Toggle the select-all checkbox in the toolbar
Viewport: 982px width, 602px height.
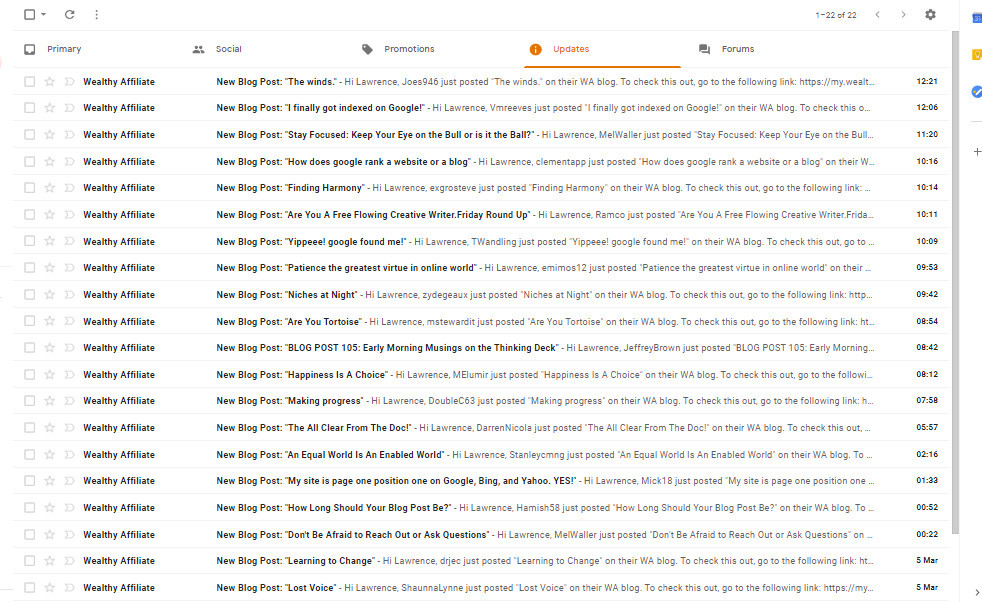pyautogui.click(x=29, y=14)
